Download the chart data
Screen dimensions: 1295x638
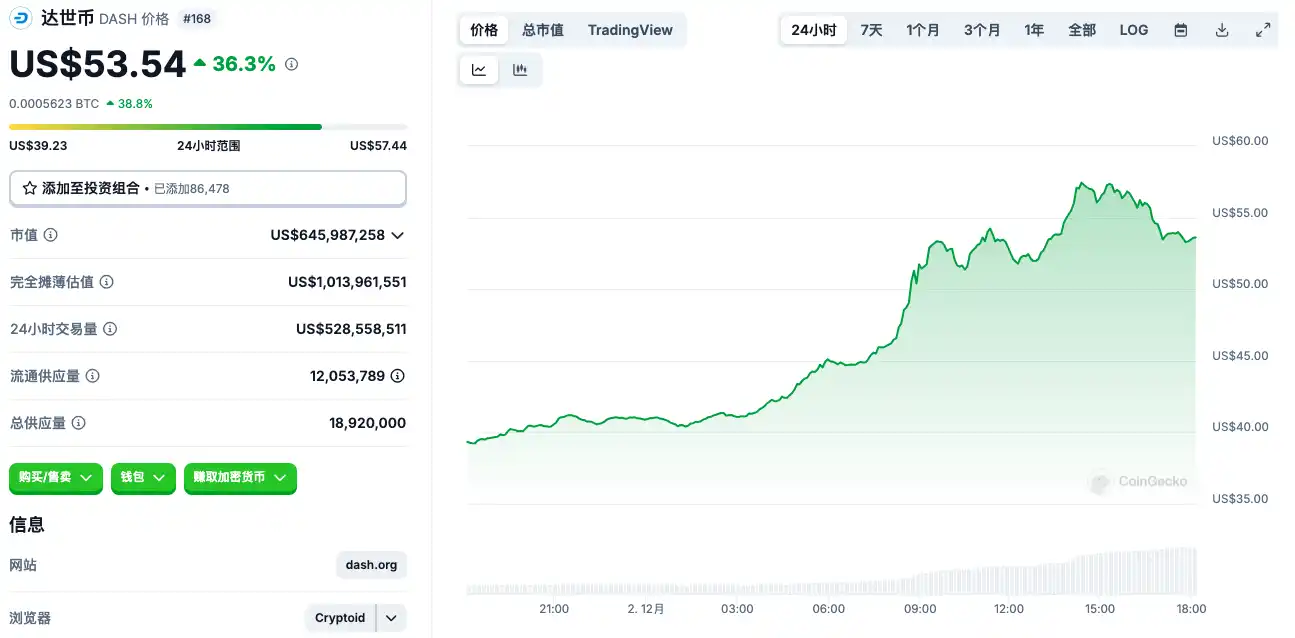pos(1222,30)
